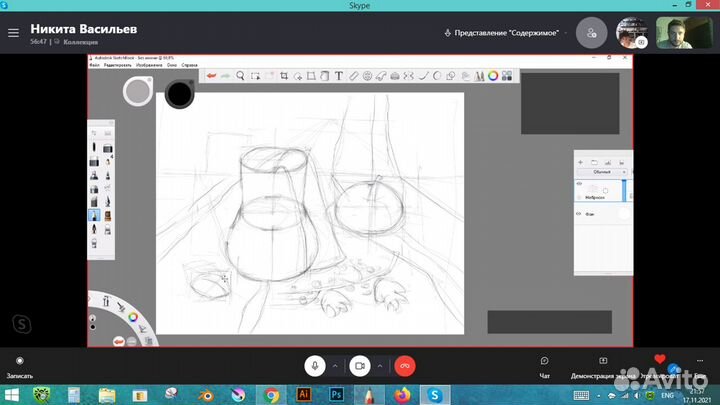Open Illustrator from the taskbar
The height and width of the screenshot is (405, 720).
304,394
